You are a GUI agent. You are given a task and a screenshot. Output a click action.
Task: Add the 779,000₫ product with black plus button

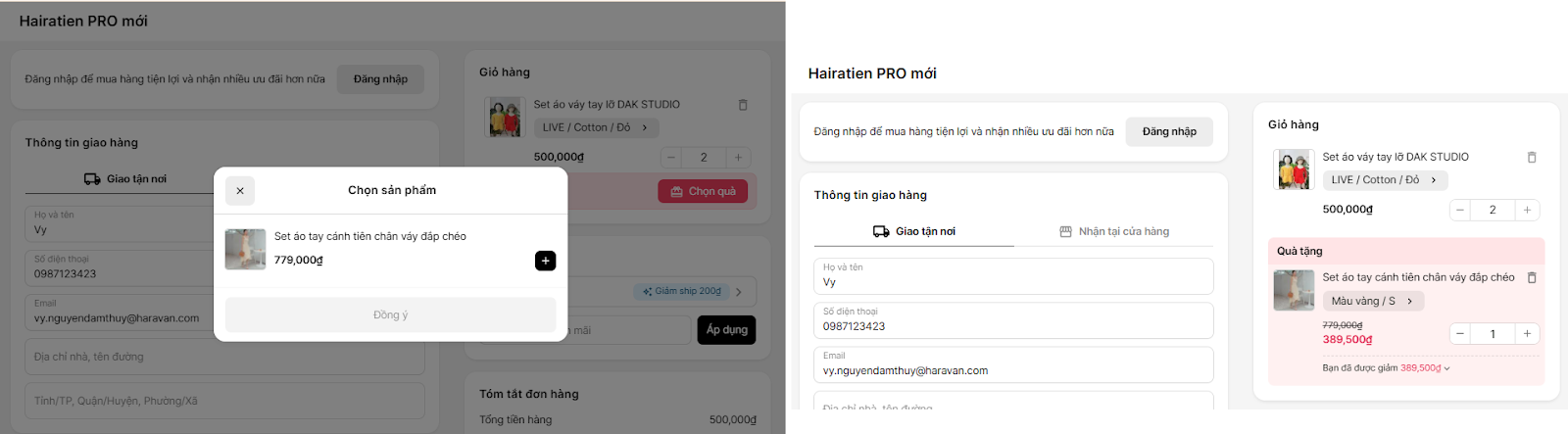546,261
